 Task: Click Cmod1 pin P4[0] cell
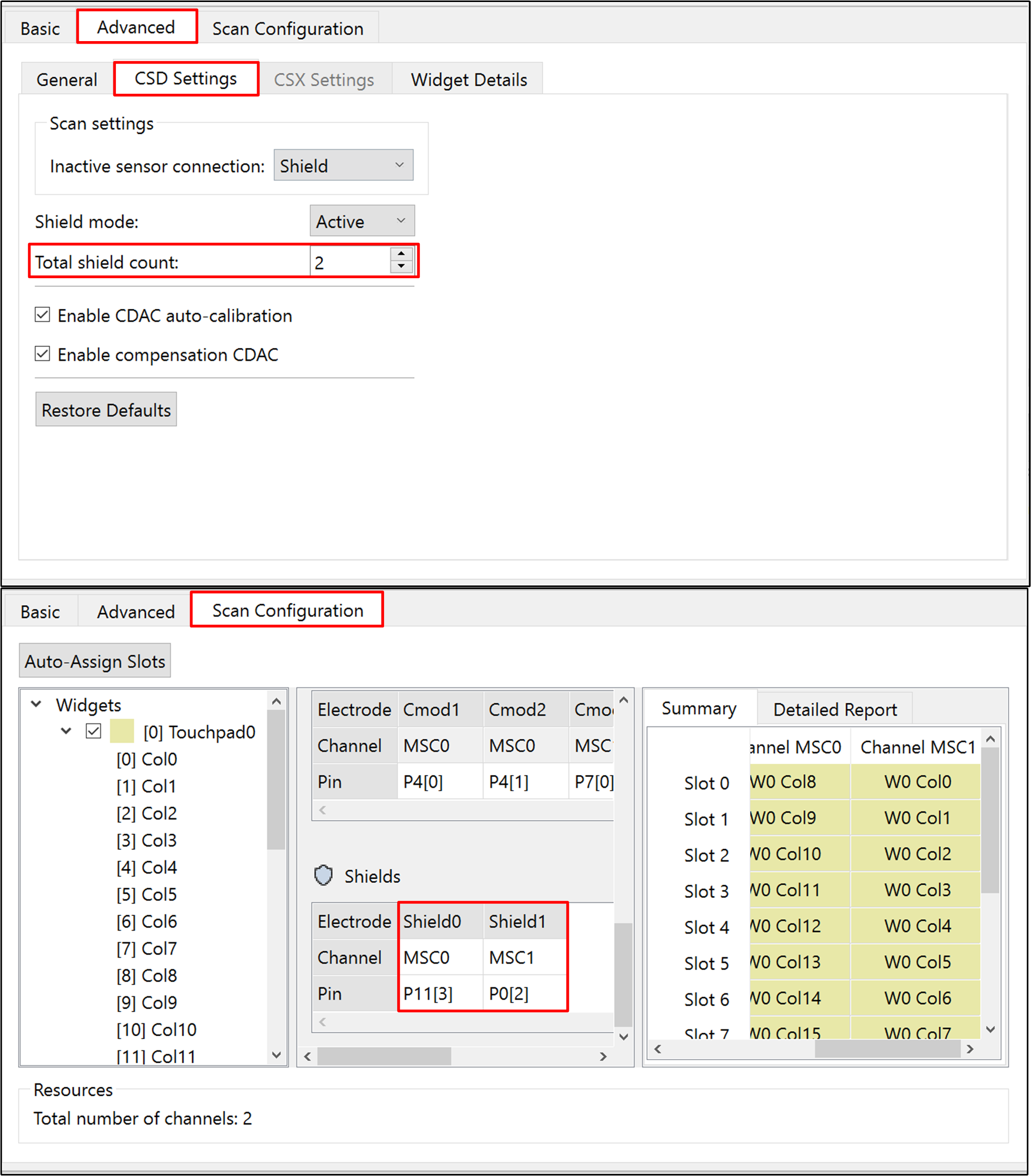440,781
